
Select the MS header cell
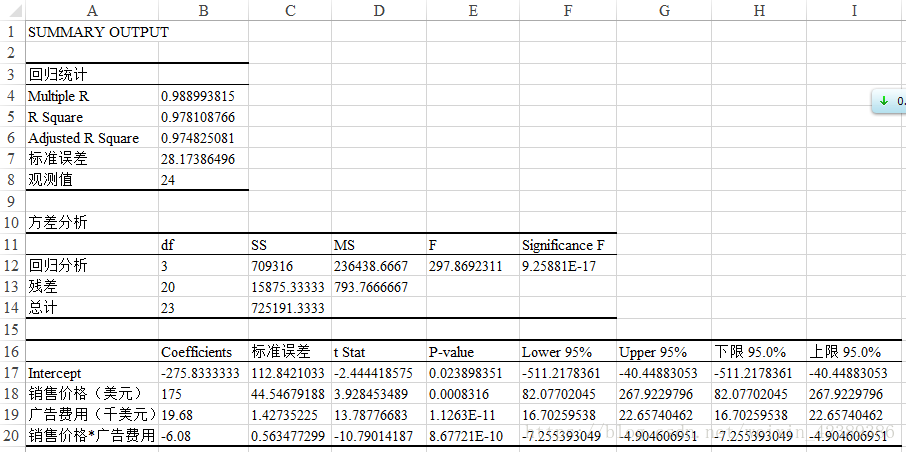coord(379,244)
